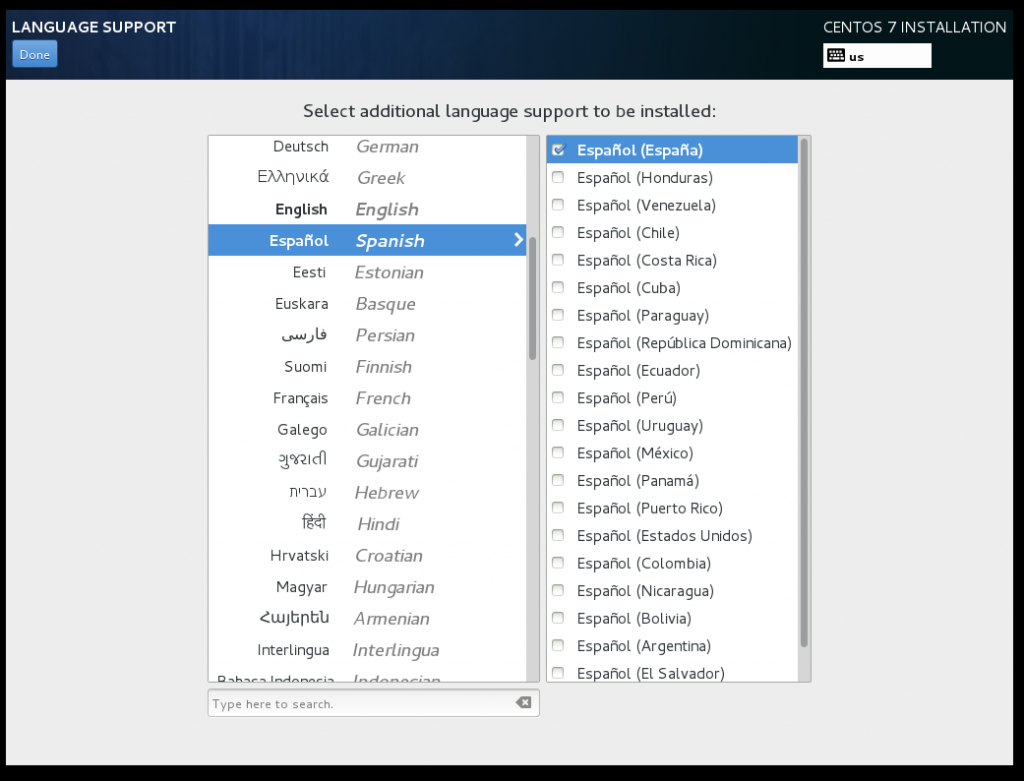
Task: Enable Español (Argentina)
Action: coord(557,645)
